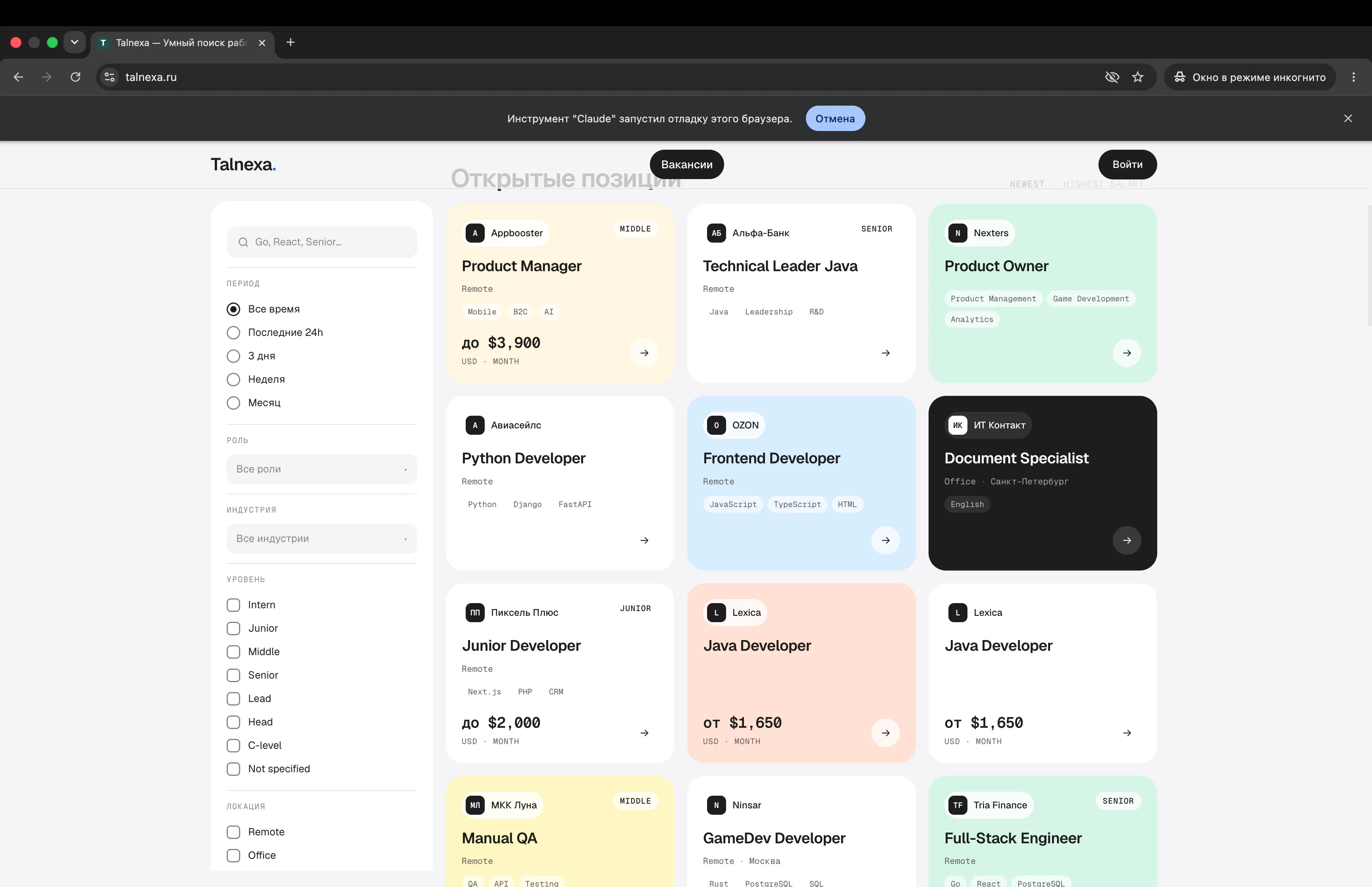Viewport: 1372px width, 887px height.
Task: Check the Senior level checkbox
Action: [233, 675]
